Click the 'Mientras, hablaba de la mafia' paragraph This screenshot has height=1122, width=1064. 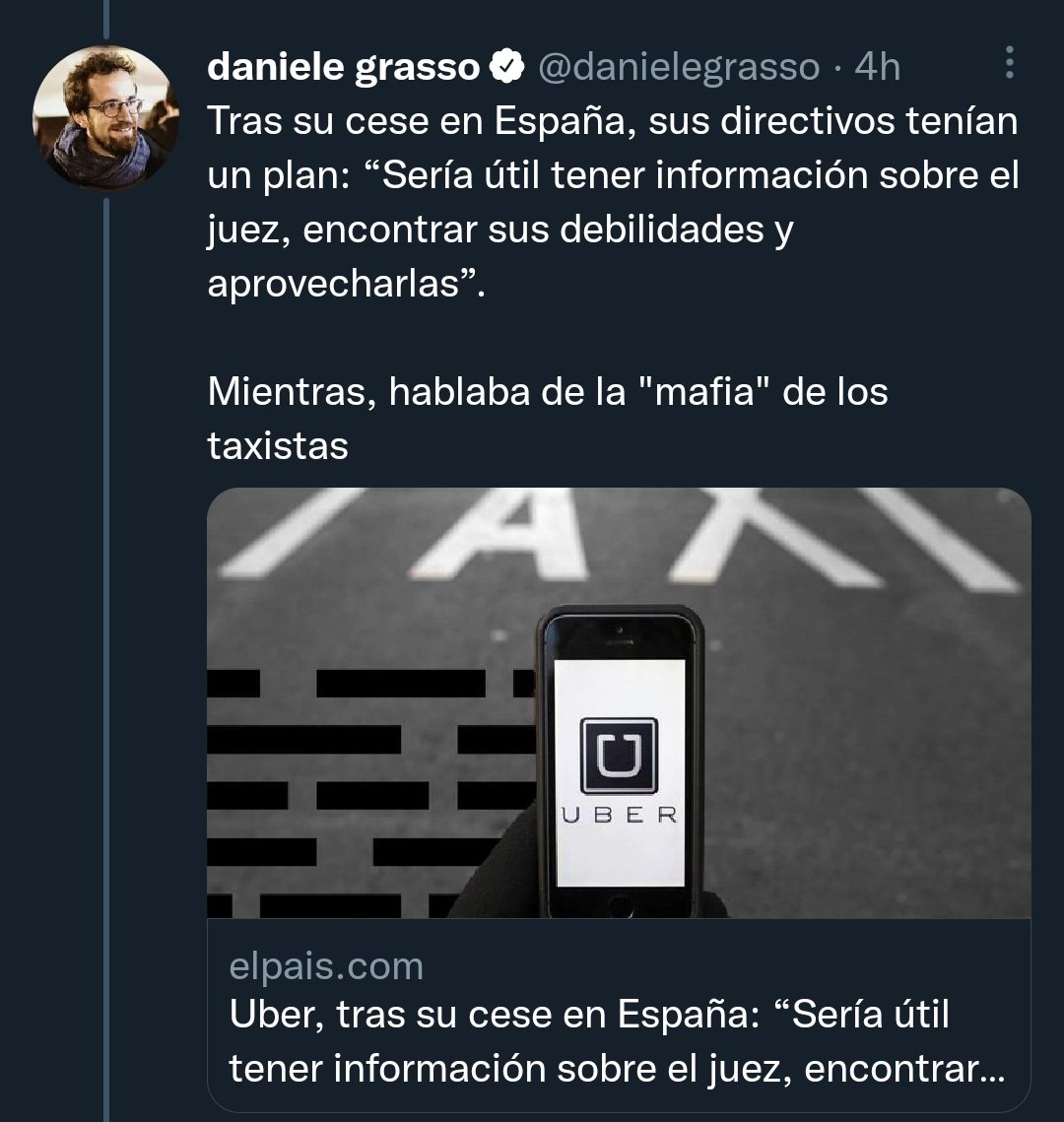click(548, 419)
